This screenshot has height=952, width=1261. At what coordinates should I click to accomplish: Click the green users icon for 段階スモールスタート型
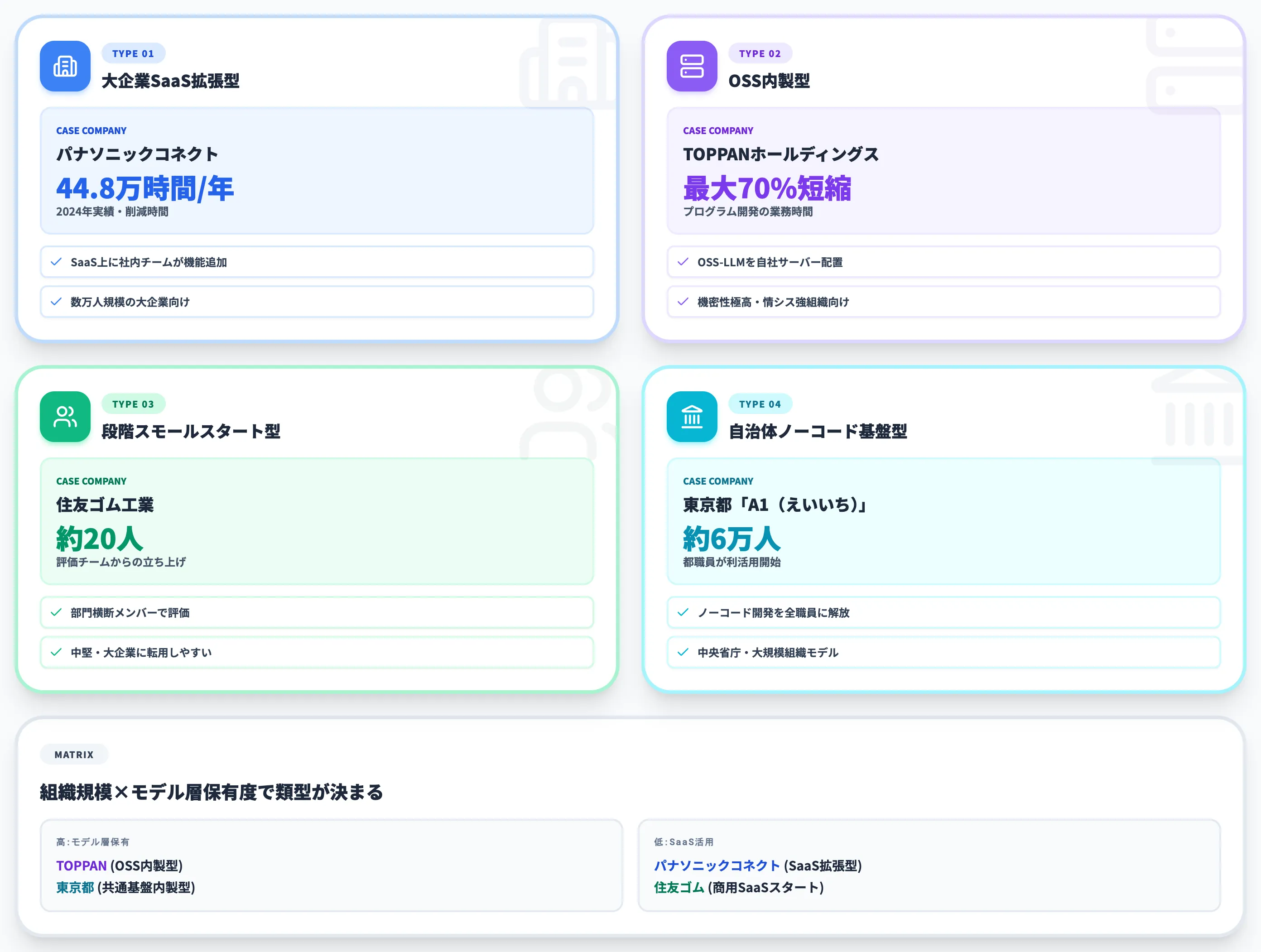point(65,417)
